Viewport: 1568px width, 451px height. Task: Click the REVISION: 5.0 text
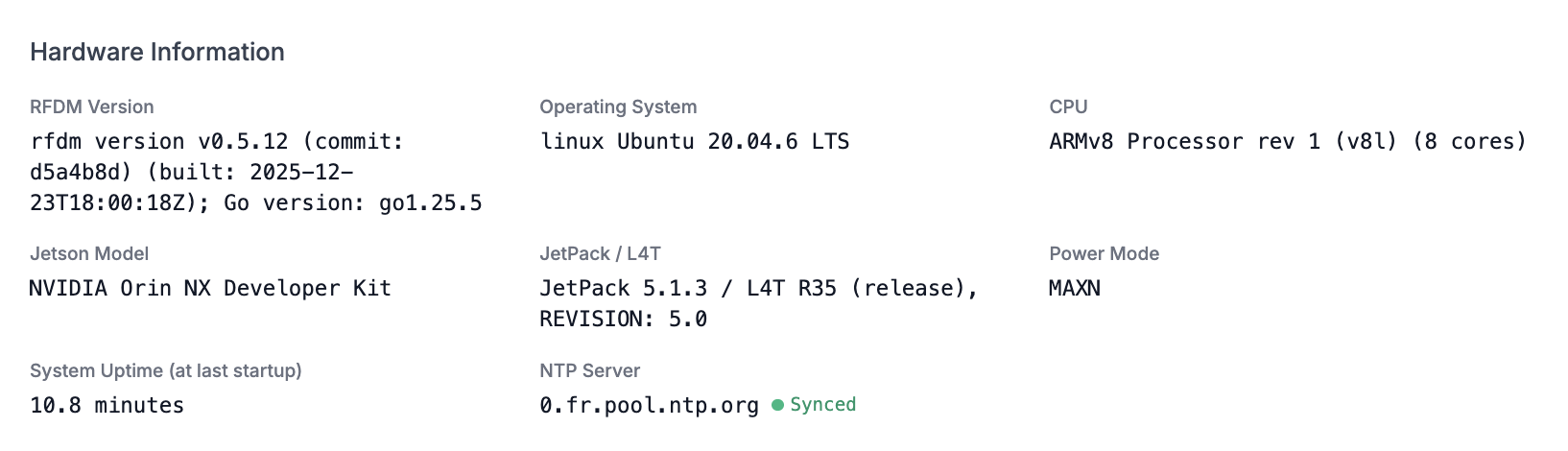[x=623, y=320]
